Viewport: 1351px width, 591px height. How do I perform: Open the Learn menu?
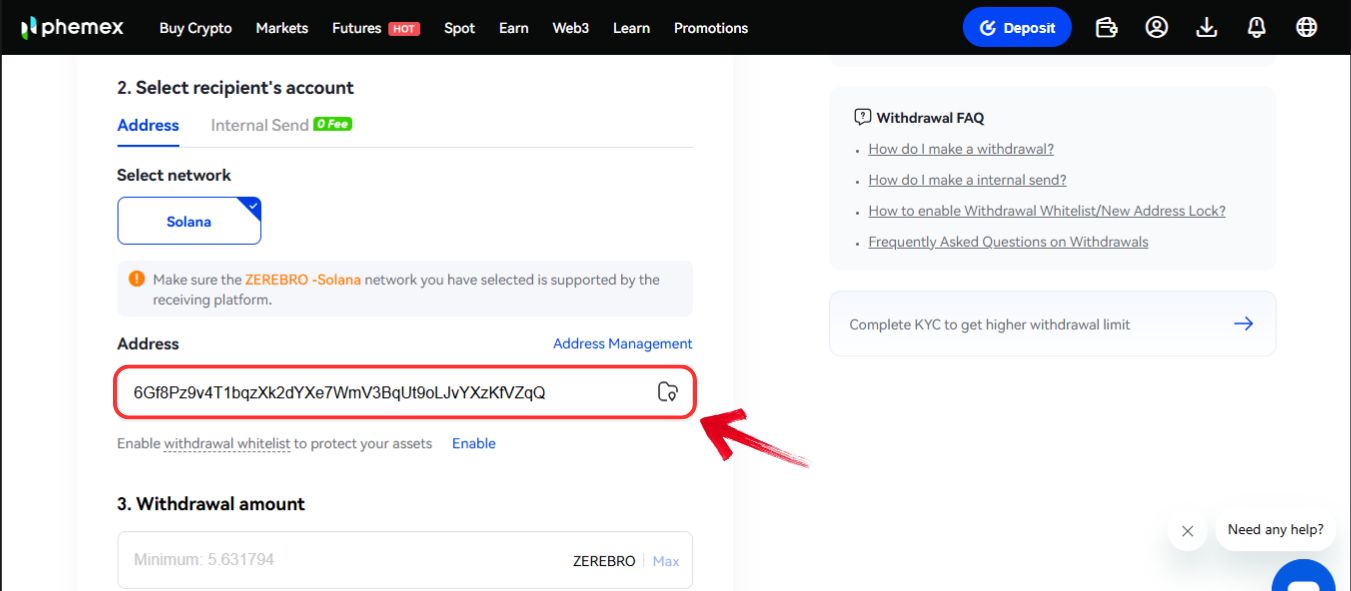click(x=631, y=28)
